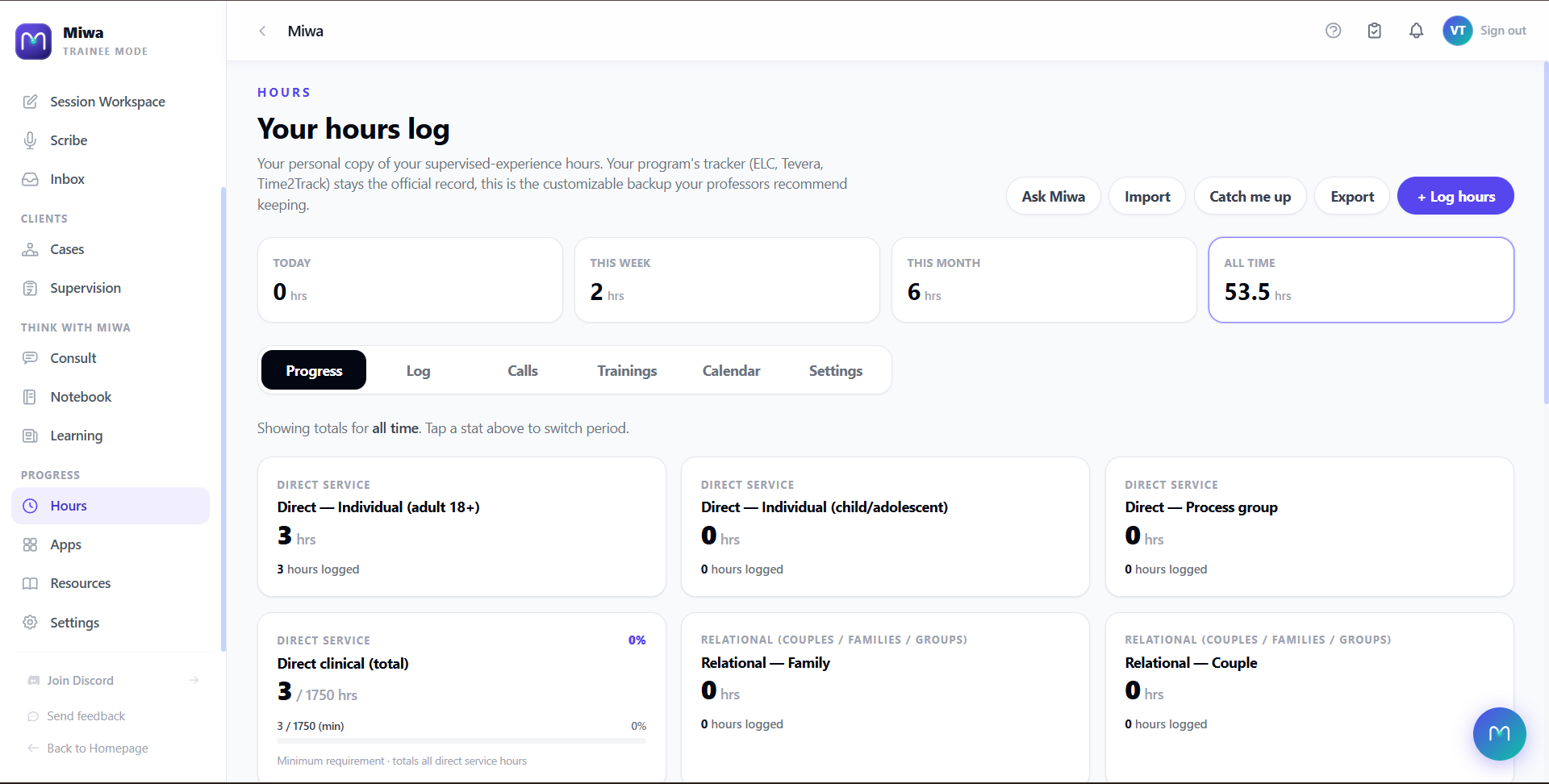Click the VT user avatar
The image size is (1549, 784).
click(1457, 31)
